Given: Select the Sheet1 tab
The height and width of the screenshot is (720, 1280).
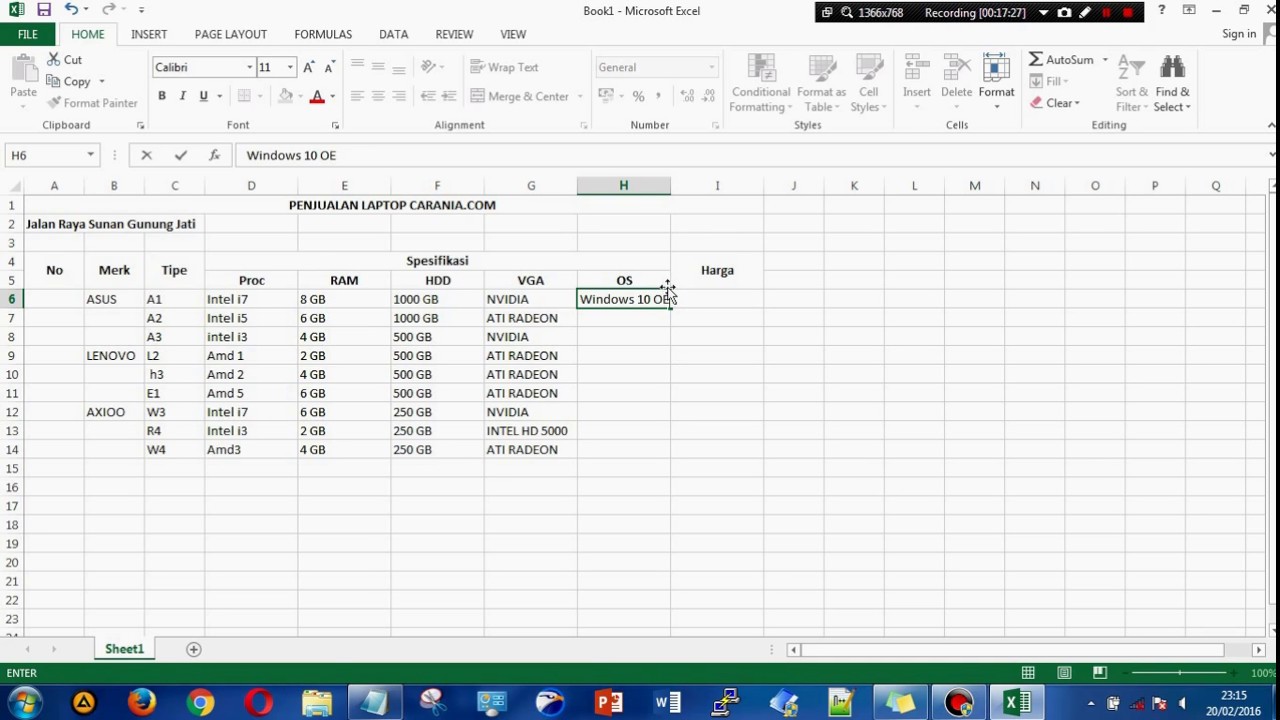Looking at the screenshot, I should 125,649.
